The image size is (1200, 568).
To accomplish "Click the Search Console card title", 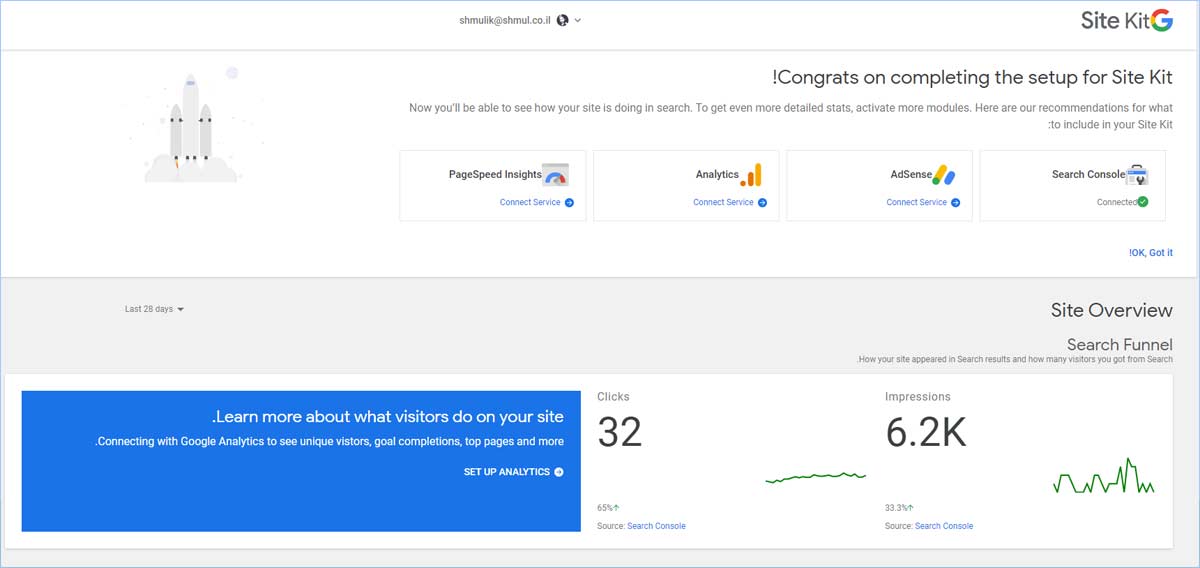I will [1088, 174].
